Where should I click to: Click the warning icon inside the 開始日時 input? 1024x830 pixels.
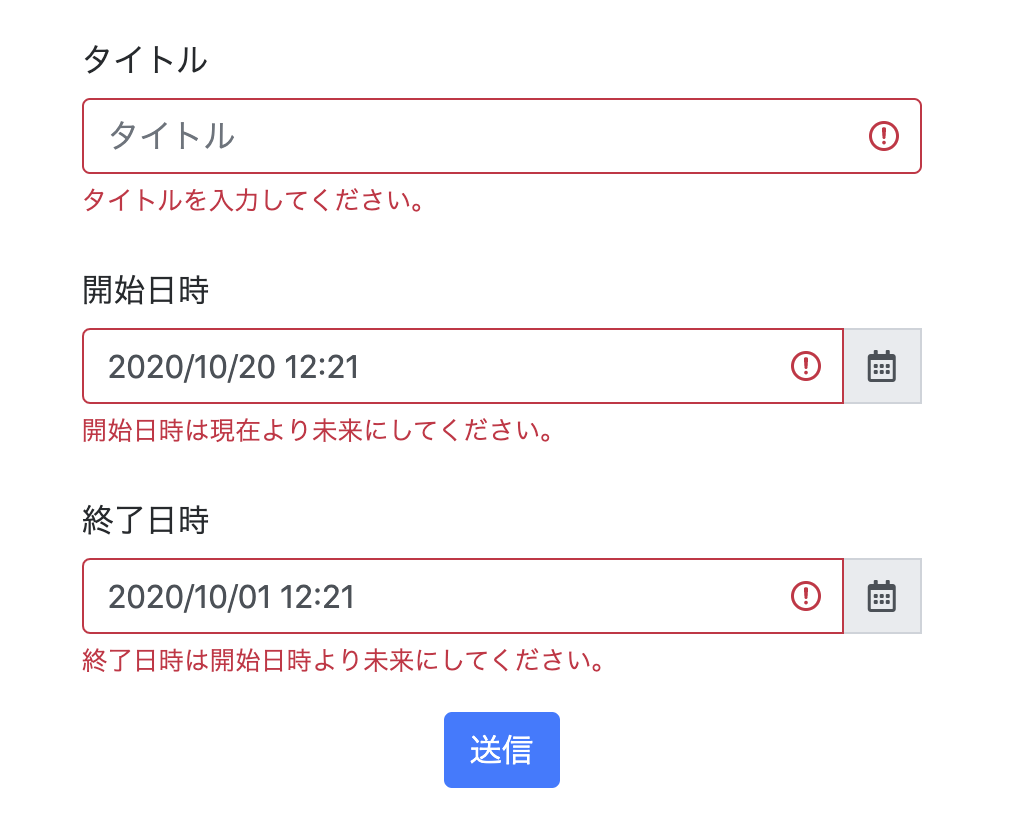[806, 366]
